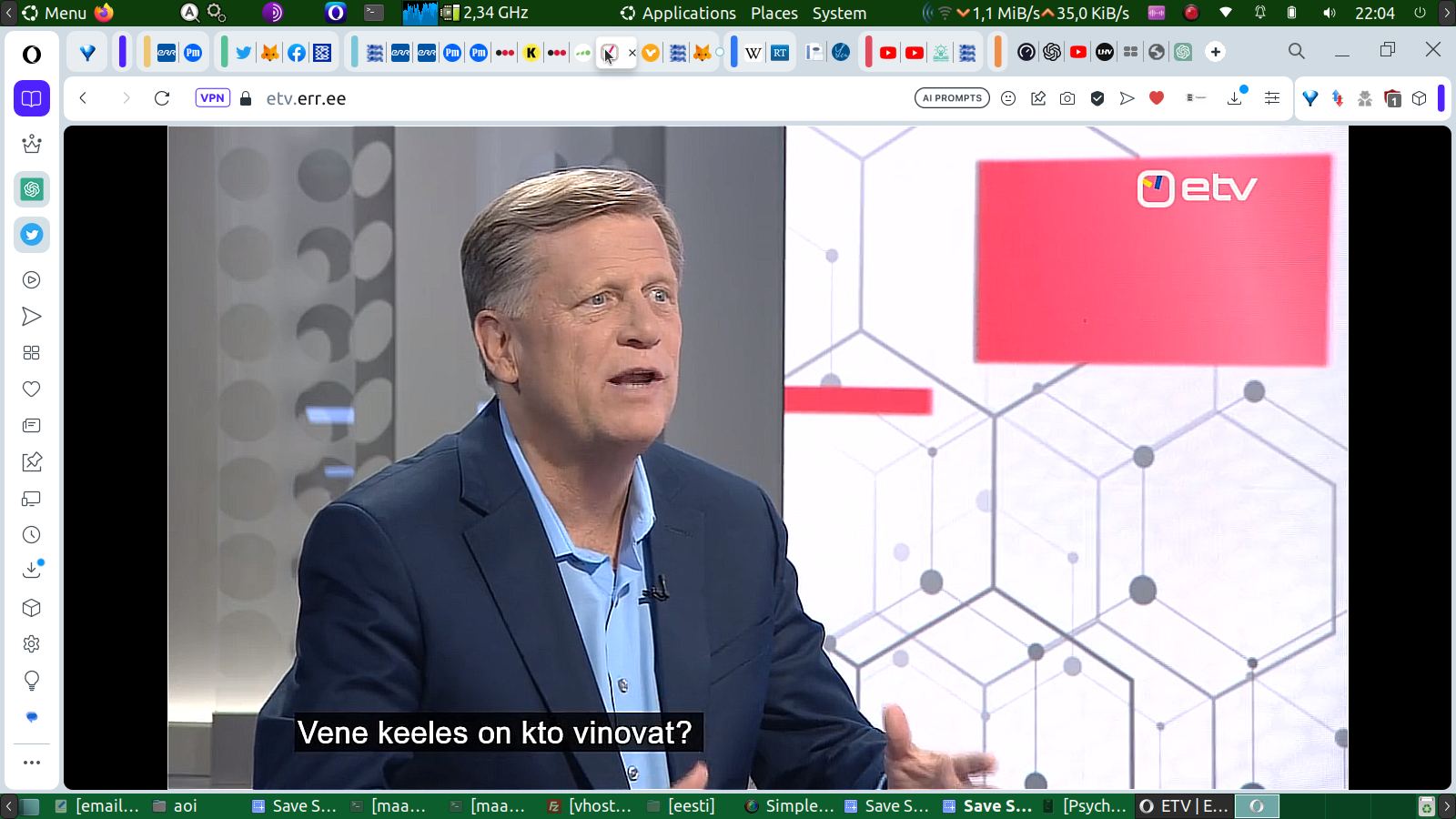This screenshot has width=1456, height=819.
Task: Open the Places menu
Action: (x=774, y=13)
